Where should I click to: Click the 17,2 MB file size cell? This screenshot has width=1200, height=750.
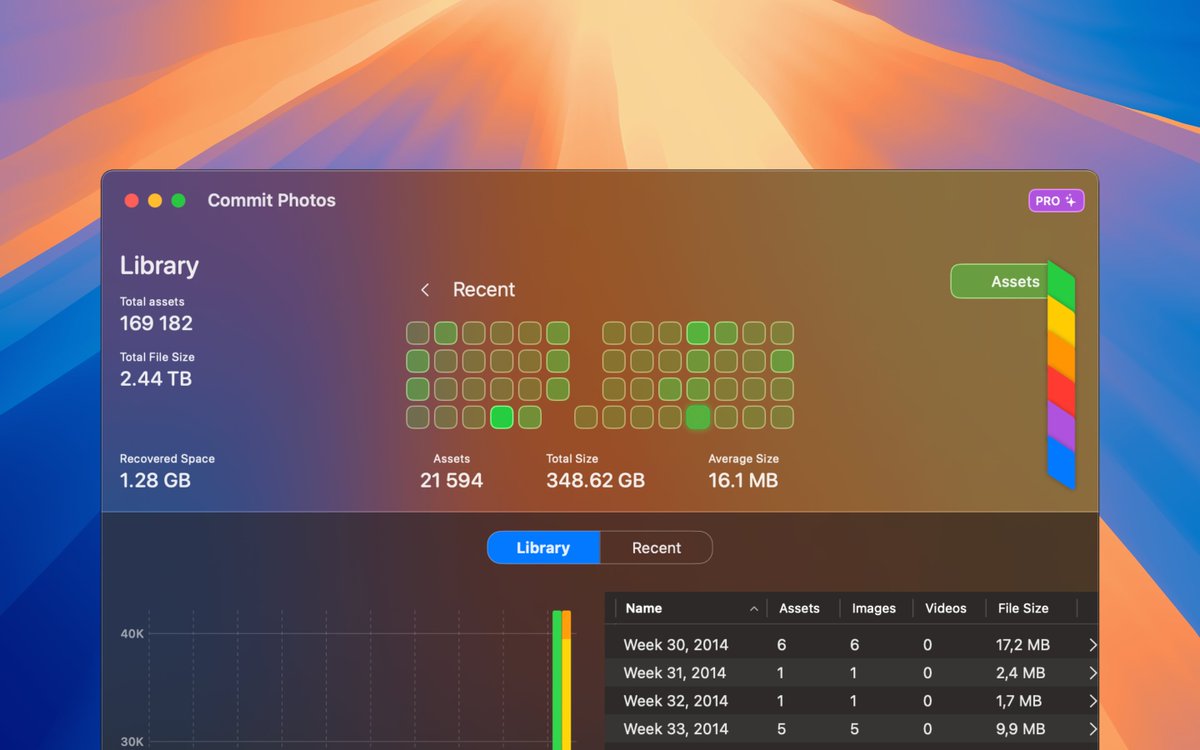[1021, 645]
